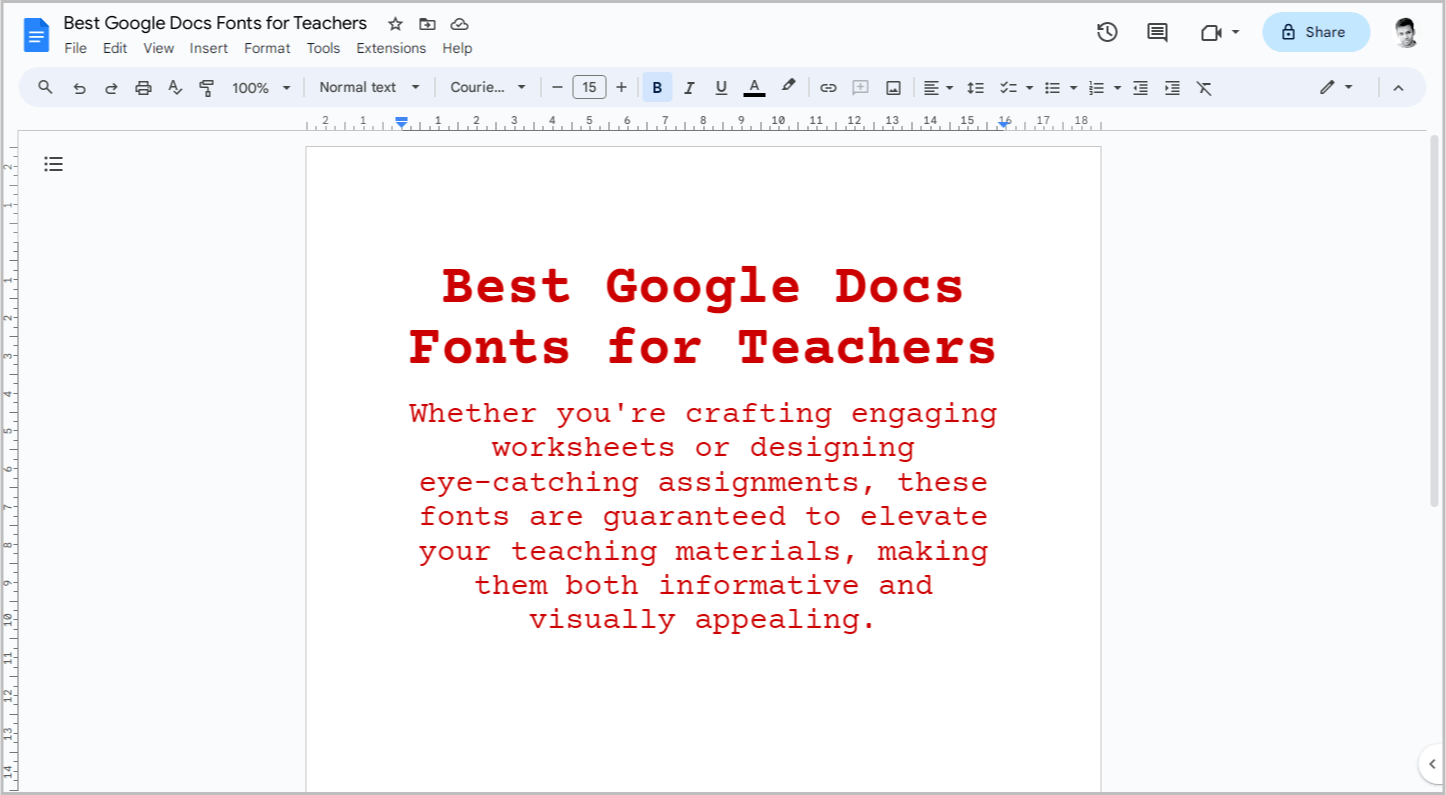
Task: Open version history
Action: (x=1107, y=32)
